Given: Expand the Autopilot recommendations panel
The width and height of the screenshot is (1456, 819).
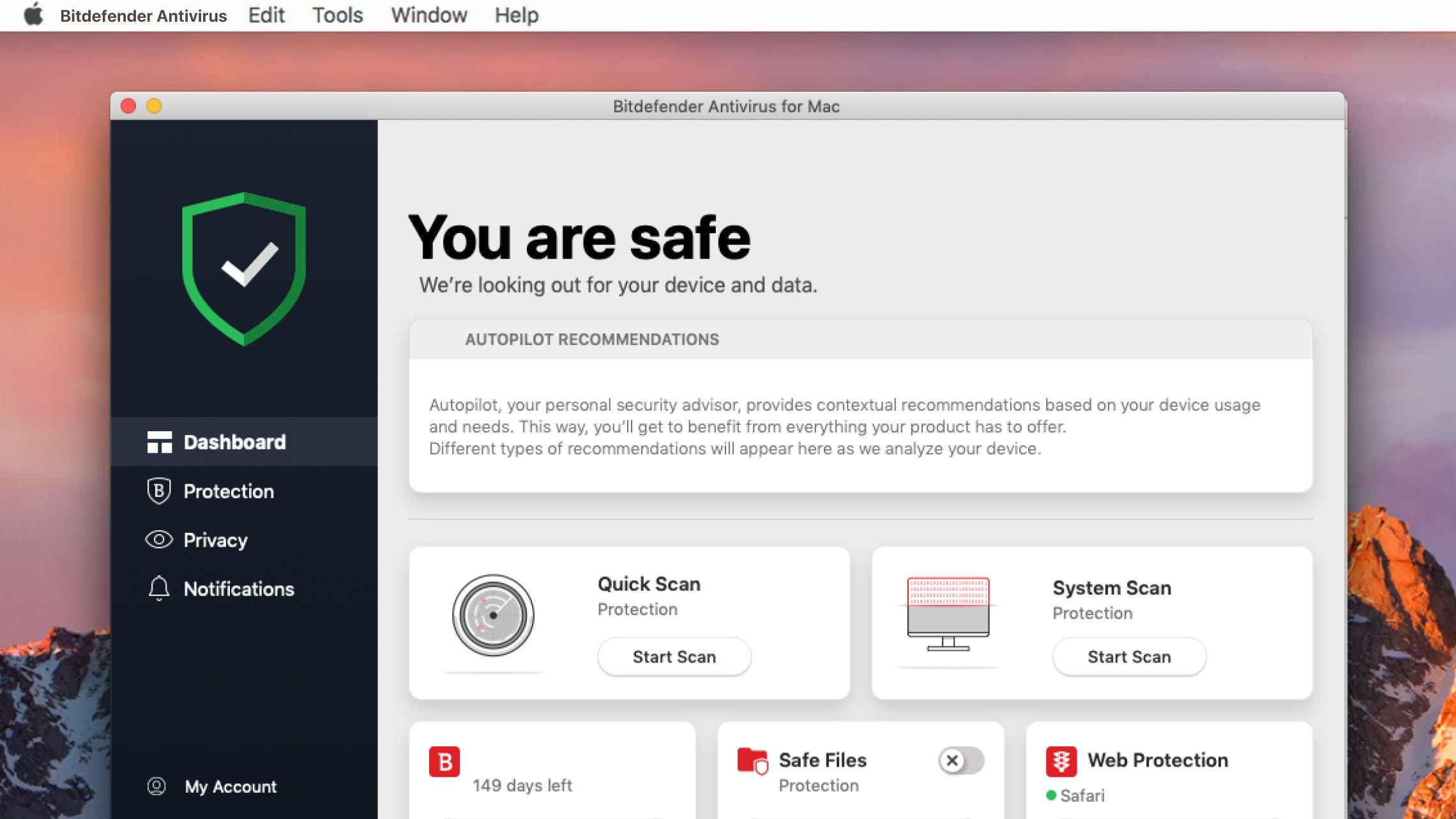Looking at the screenshot, I should [x=591, y=339].
